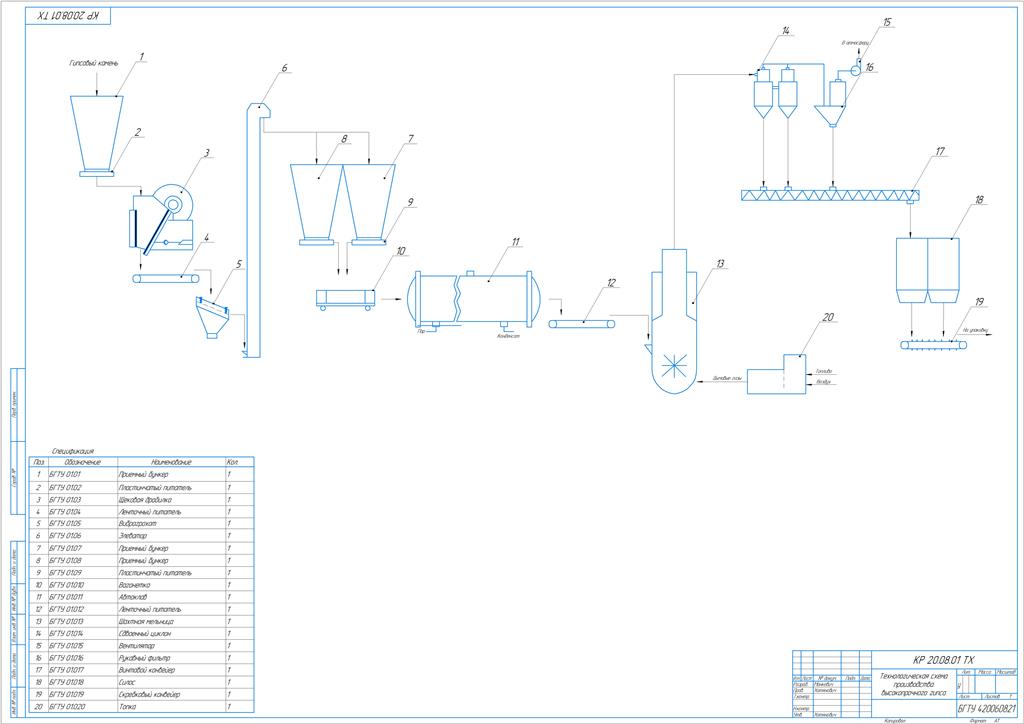The width and height of the screenshot is (1024, 724).
Task: Click the fan symbol at callout 15
Action: tap(857, 69)
